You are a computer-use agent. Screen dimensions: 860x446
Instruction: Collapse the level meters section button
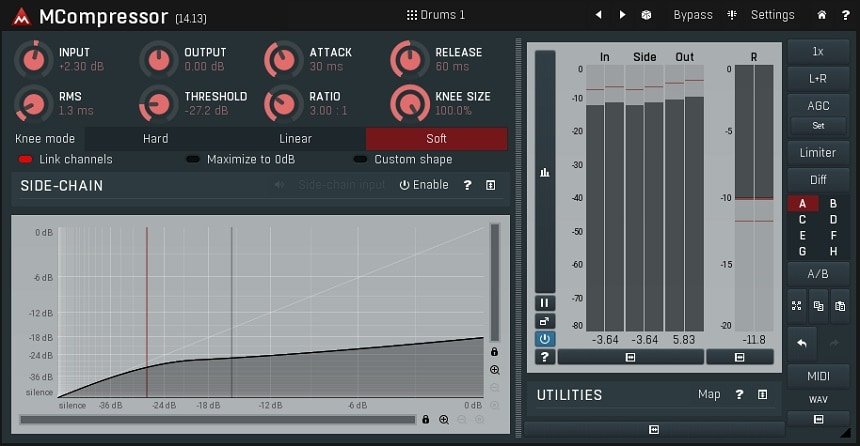630,357
